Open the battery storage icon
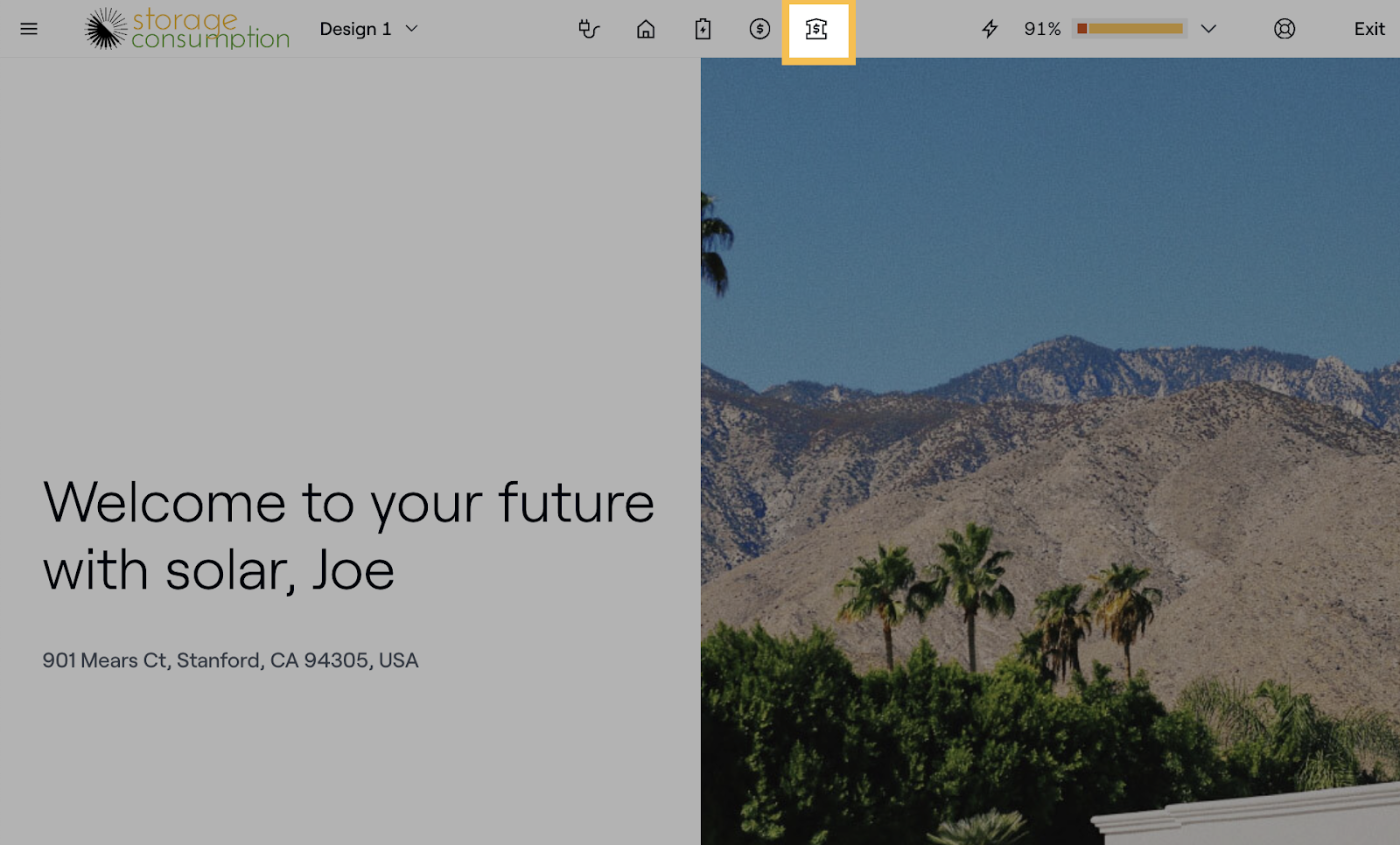 (x=703, y=29)
